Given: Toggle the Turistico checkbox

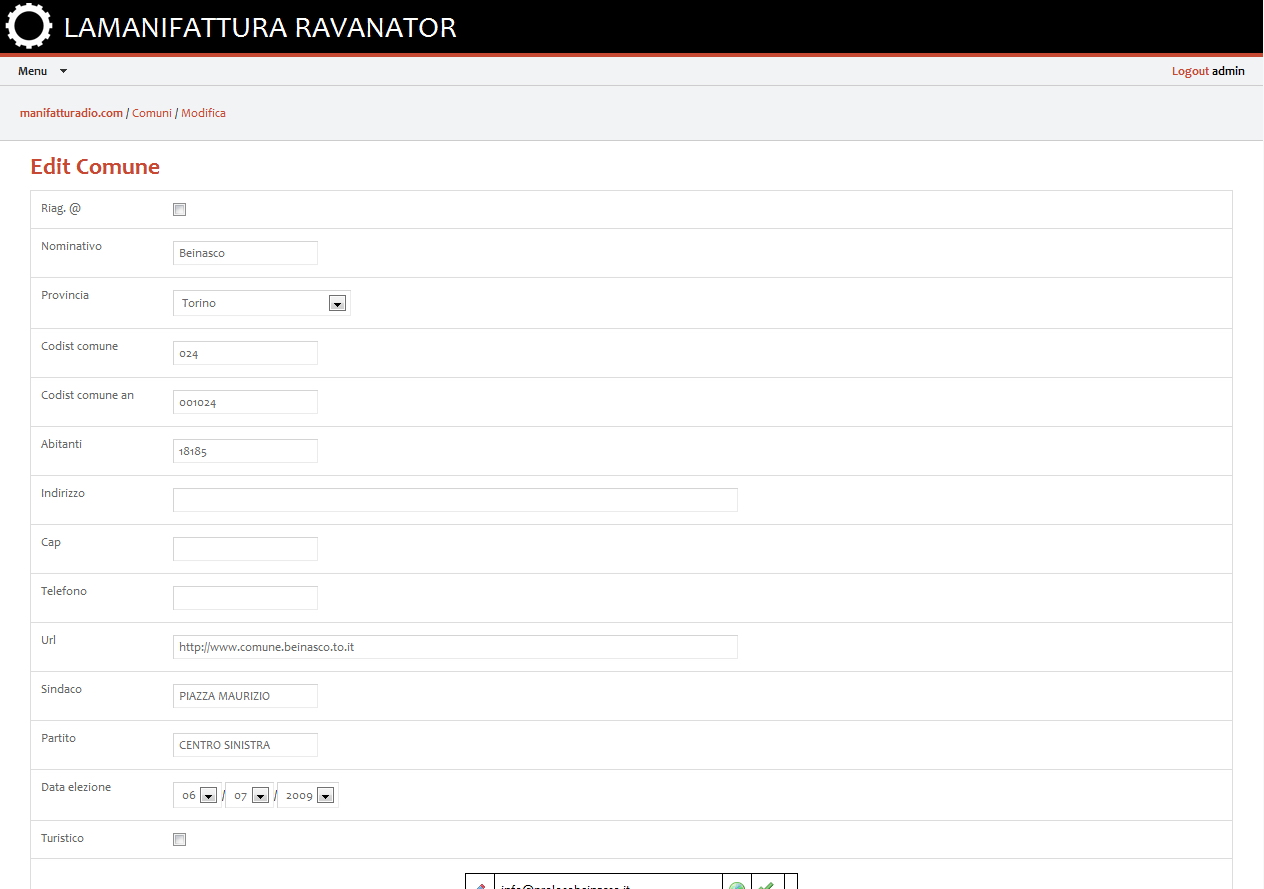Looking at the screenshot, I should coord(179,839).
